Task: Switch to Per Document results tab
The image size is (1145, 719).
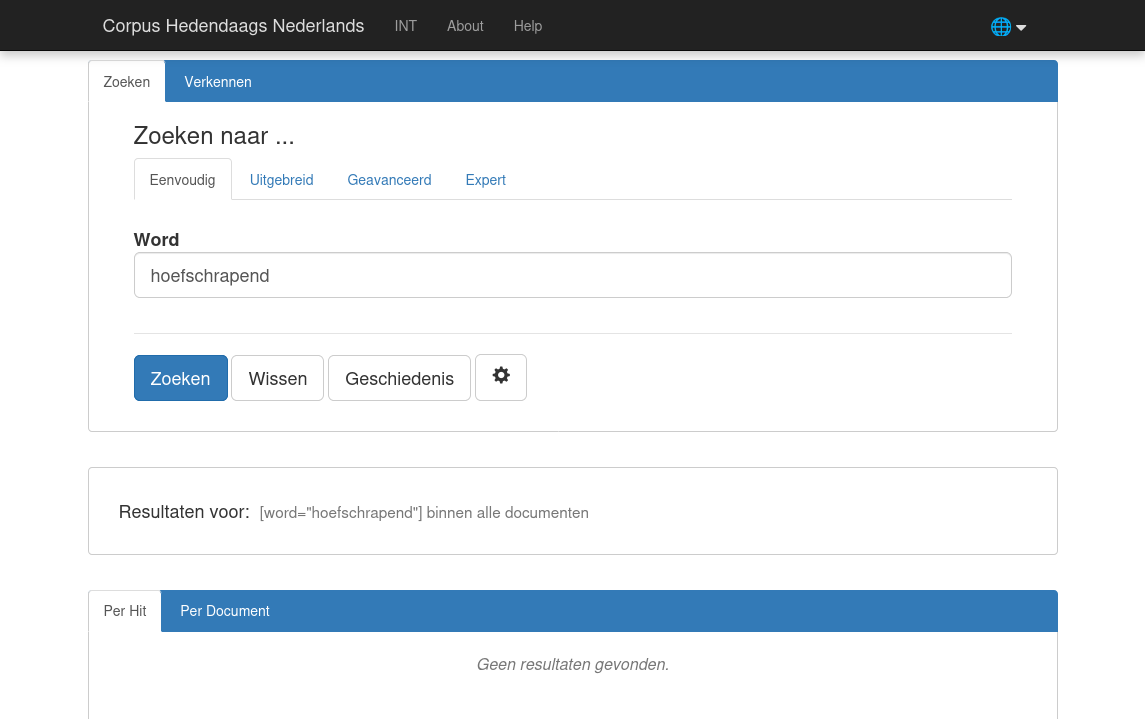Action: (225, 611)
